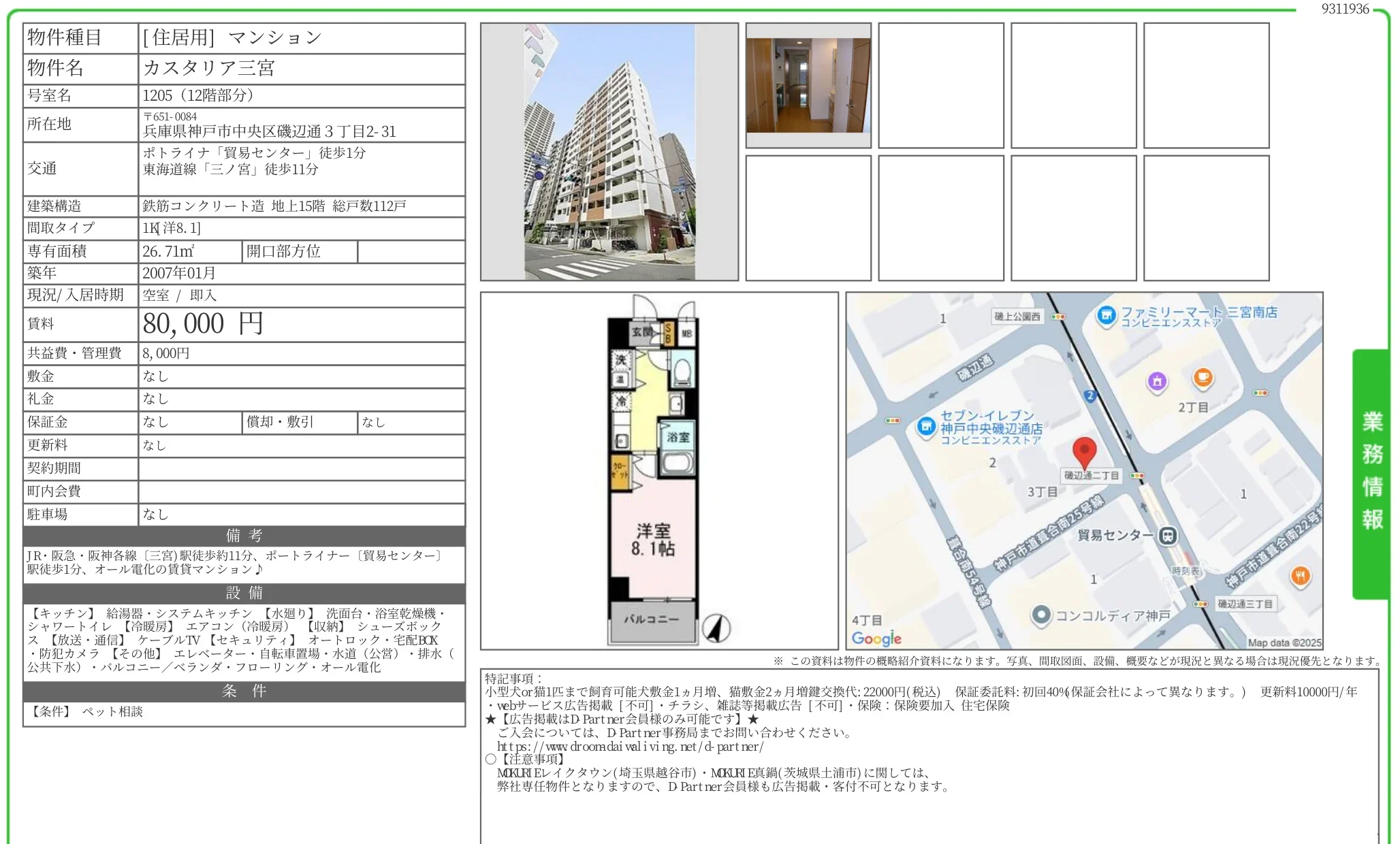
Task: Click the 磯辺通三丁目 intersection label
Action: click(1245, 604)
